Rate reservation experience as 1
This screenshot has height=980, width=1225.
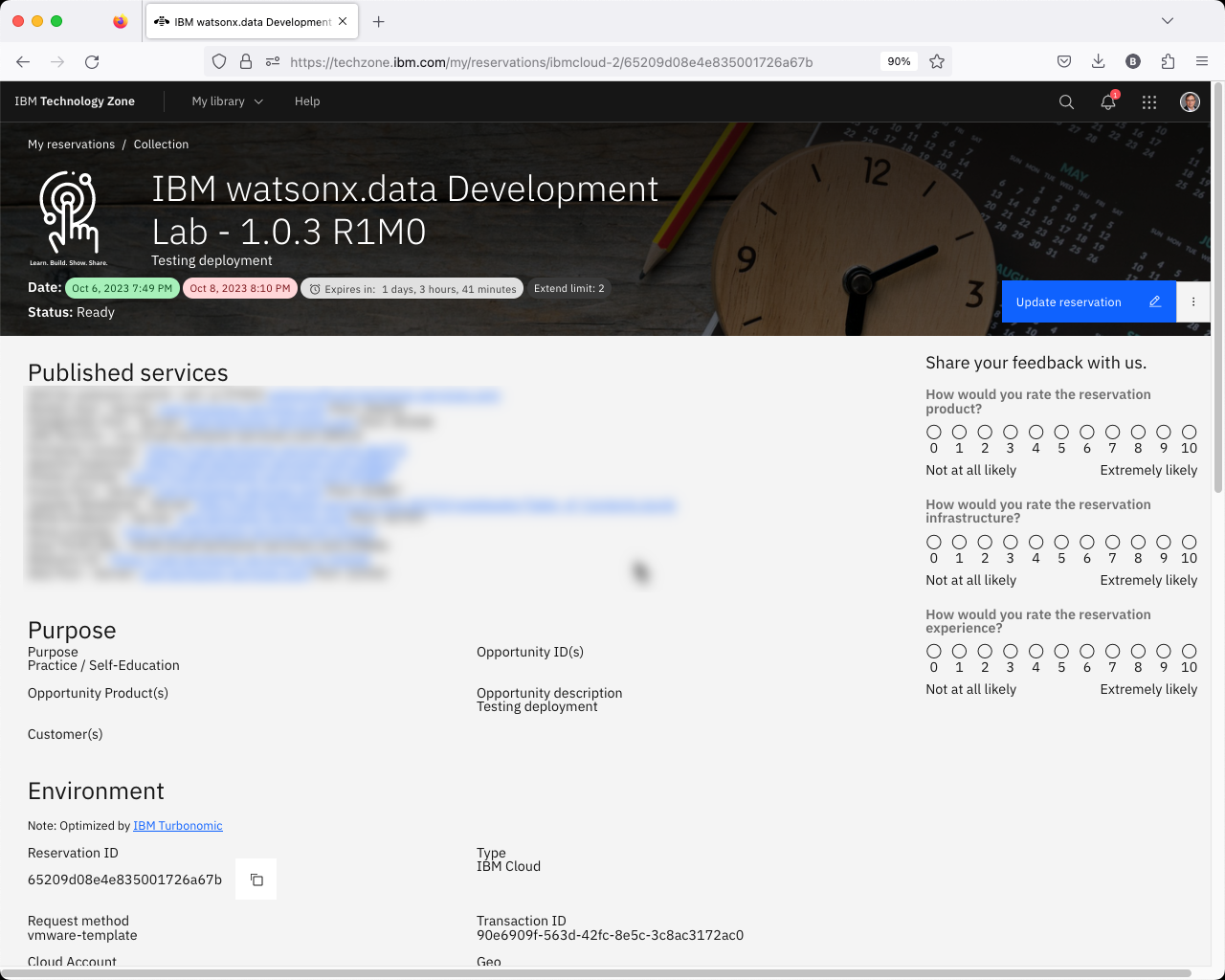(959, 652)
